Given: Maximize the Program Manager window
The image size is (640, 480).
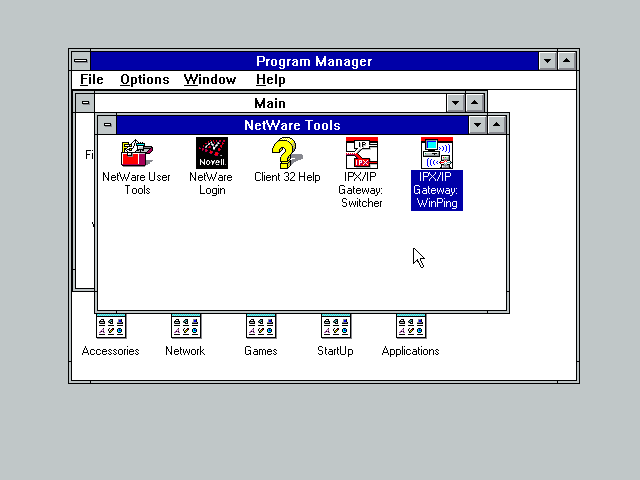Looking at the screenshot, I should click(x=567, y=61).
